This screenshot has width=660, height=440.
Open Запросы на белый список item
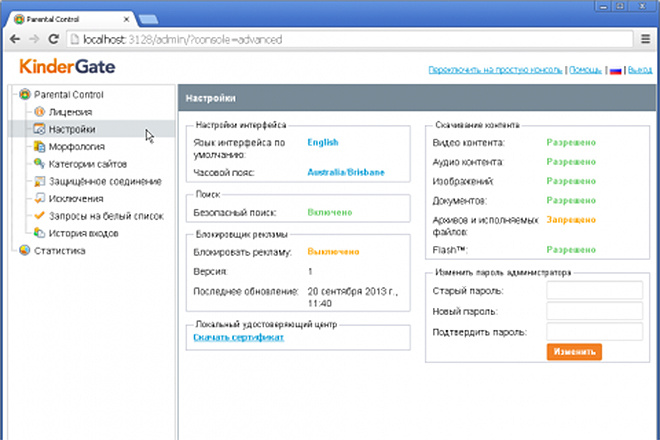(106, 216)
